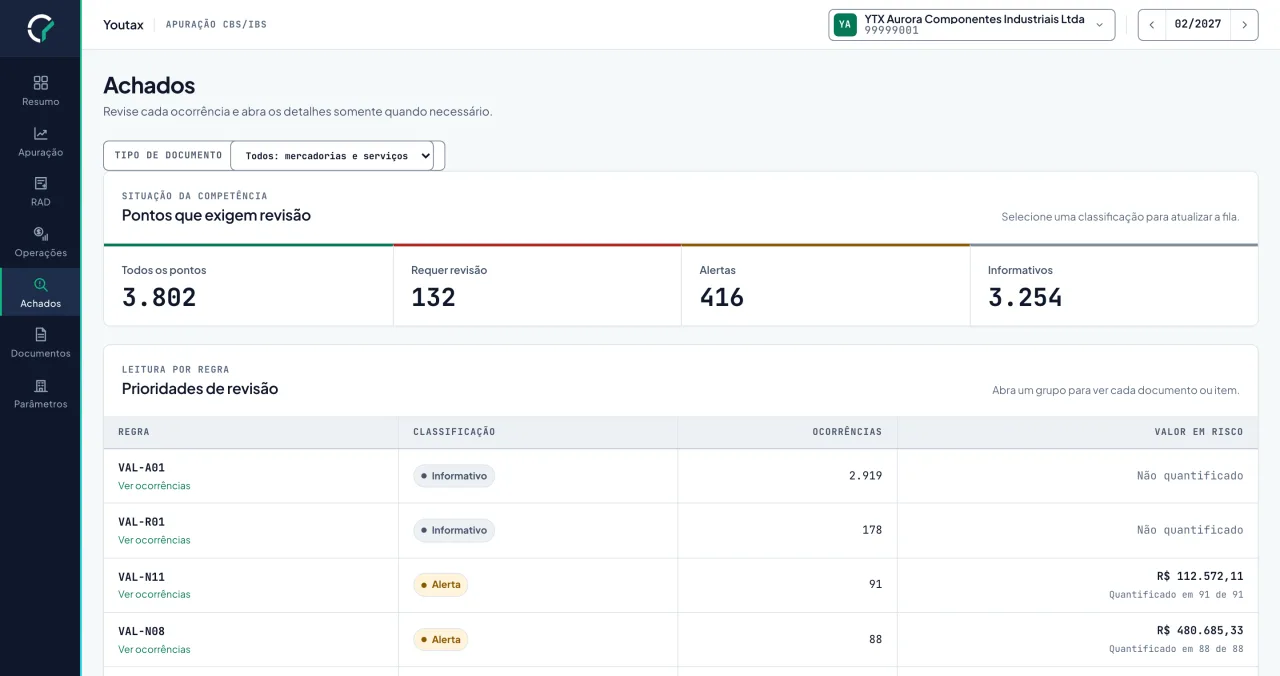Image resolution: width=1280 pixels, height=676 pixels.
Task: Click the Informativo badge for VAL-R01
Action: pos(454,530)
